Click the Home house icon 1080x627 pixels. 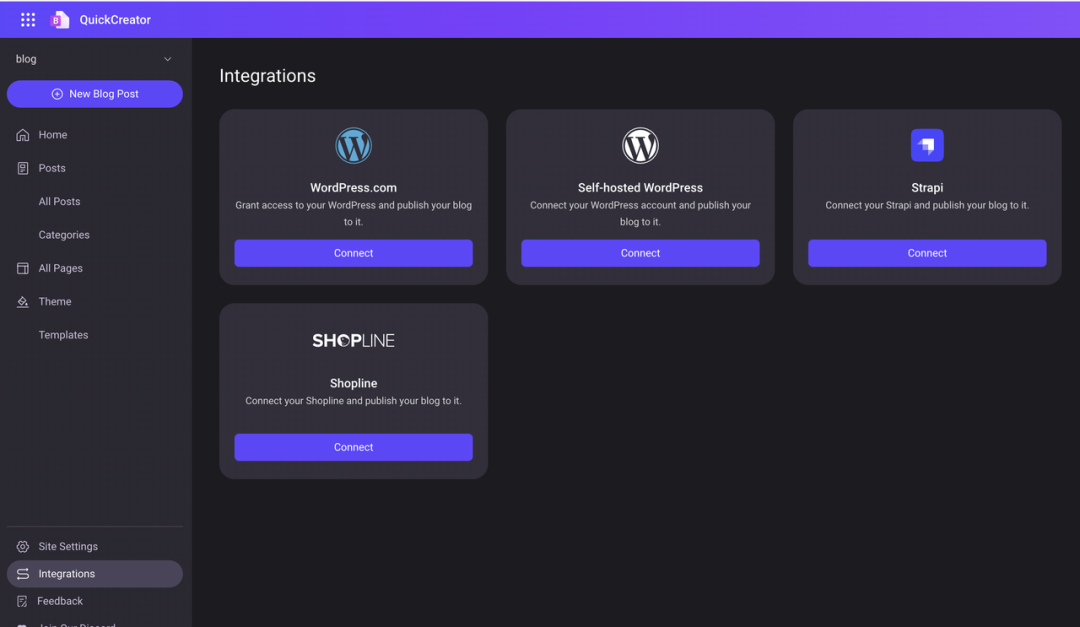pos(23,135)
